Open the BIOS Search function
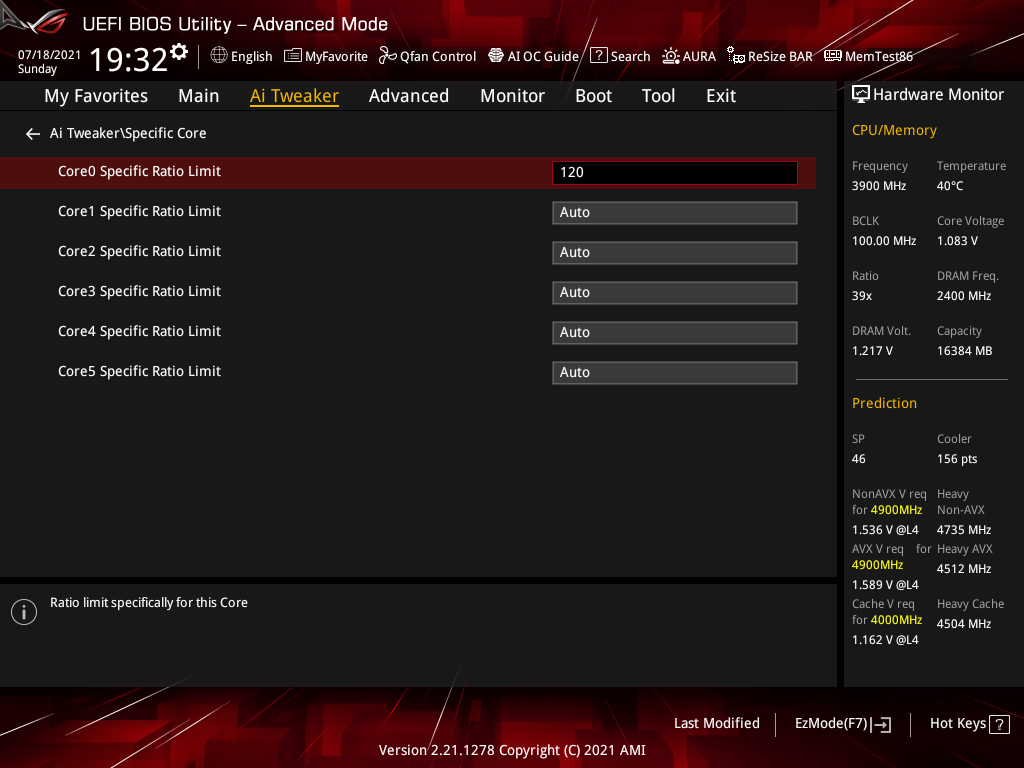1024x768 pixels. coord(620,56)
